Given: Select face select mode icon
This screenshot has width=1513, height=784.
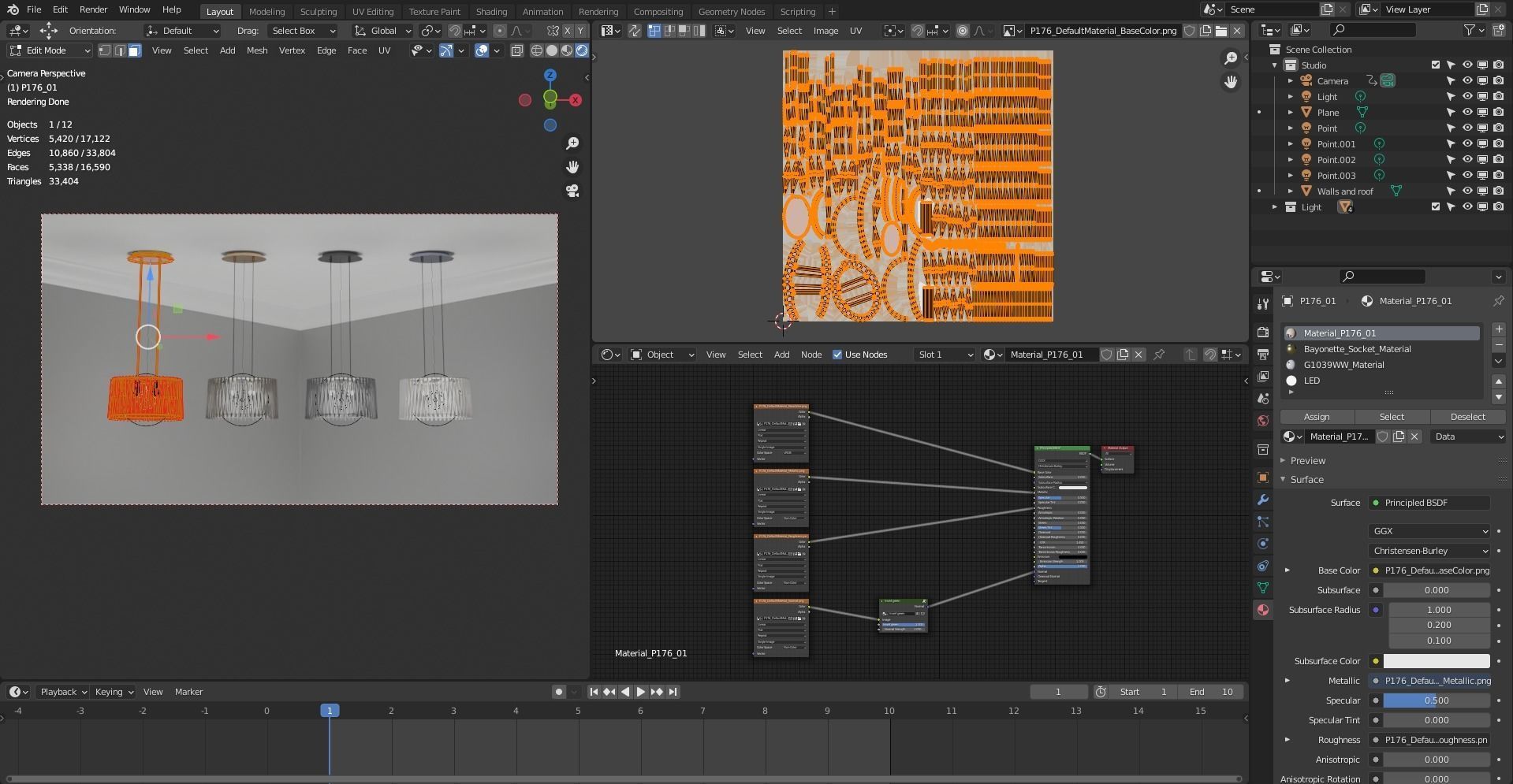Looking at the screenshot, I should (x=135, y=50).
